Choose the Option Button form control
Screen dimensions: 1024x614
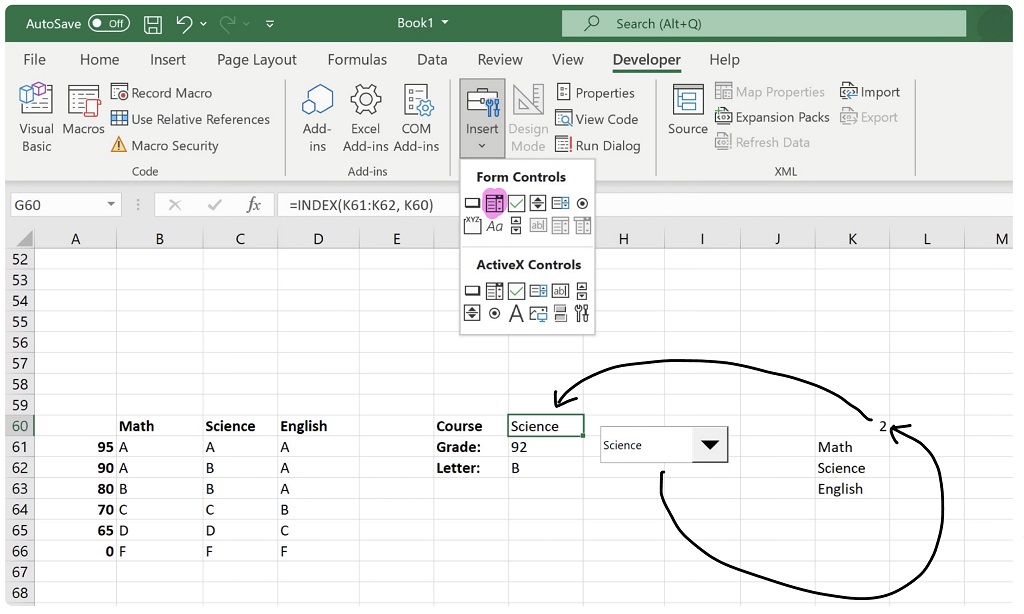coord(582,203)
